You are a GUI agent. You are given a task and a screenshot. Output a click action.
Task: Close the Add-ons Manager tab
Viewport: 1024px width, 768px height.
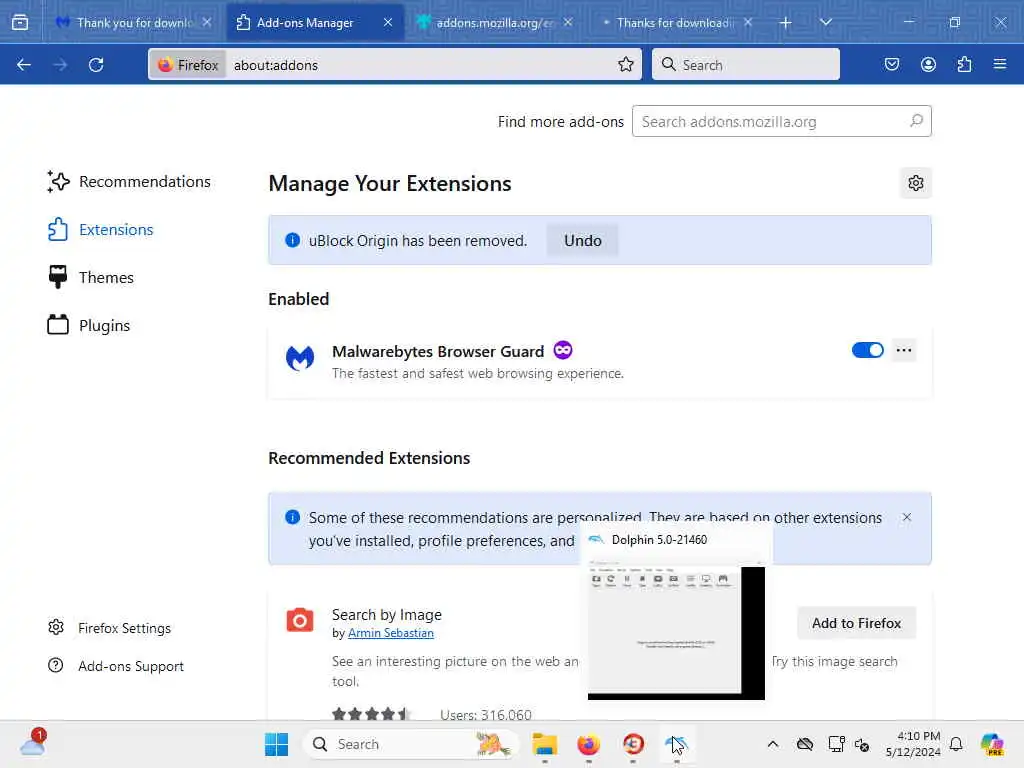click(x=388, y=22)
